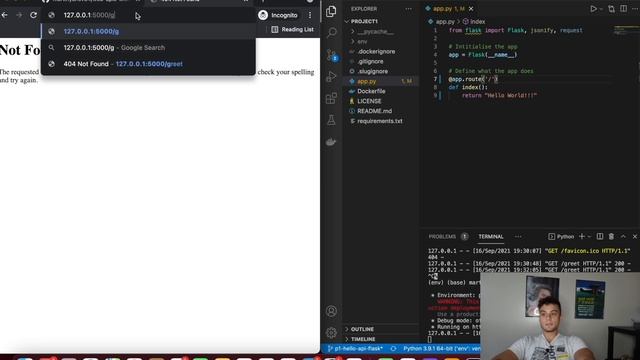Click the Incognito profile icon
The height and width of the screenshot is (360, 640).
pos(263,15)
